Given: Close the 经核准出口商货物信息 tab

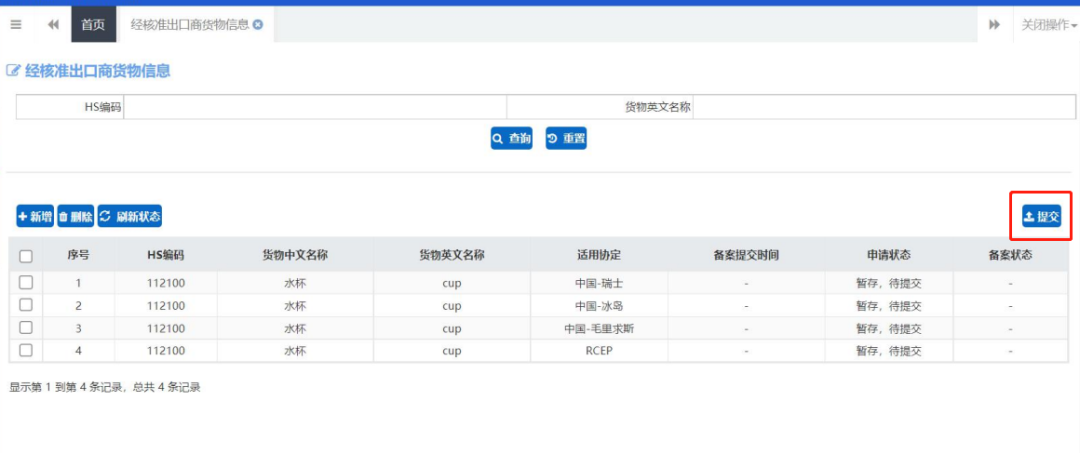Looking at the screenshot, I should pyautogui.click(x=258, y=25).
